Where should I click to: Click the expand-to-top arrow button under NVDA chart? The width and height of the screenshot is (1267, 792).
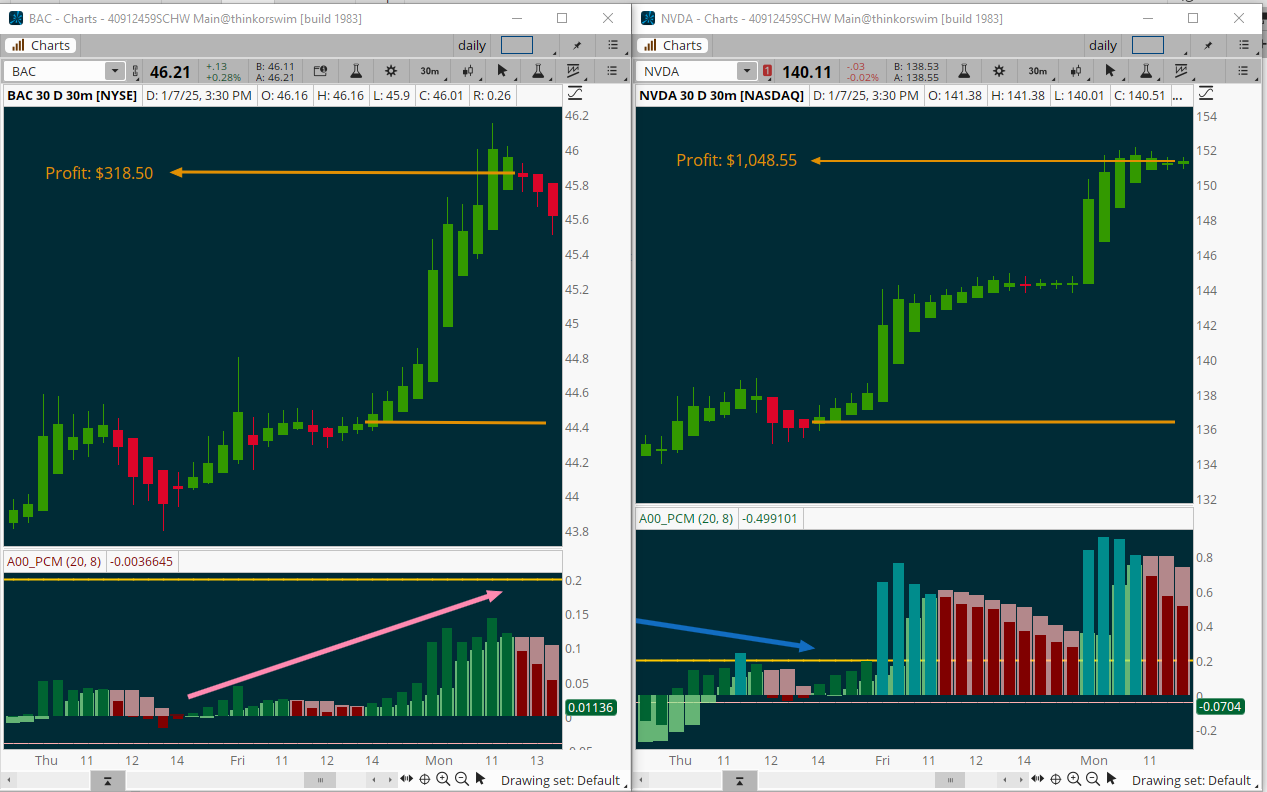pos(739,780)
